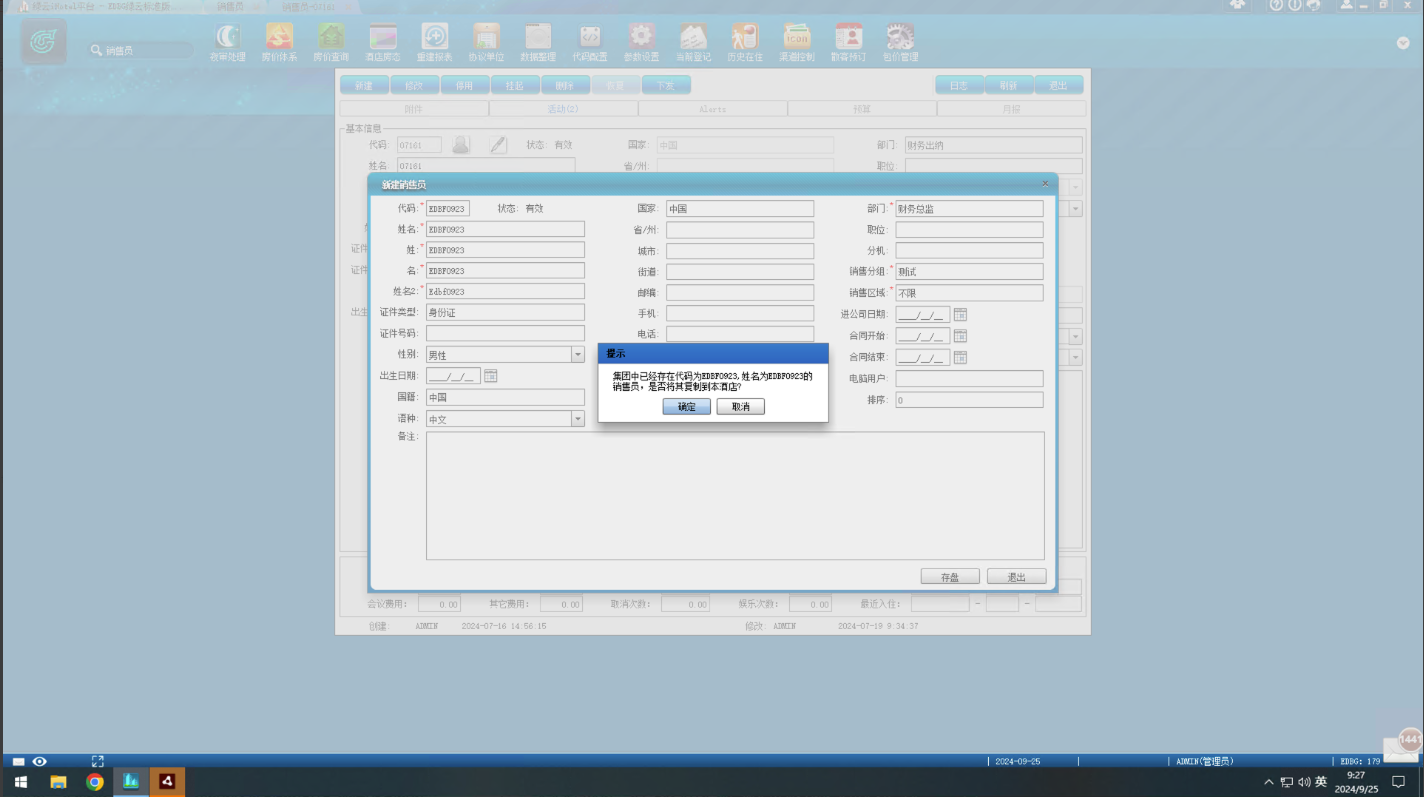Switch to the 月报 tab
The height and width of the screenshot is (797, 1424).
(1011, 108)
